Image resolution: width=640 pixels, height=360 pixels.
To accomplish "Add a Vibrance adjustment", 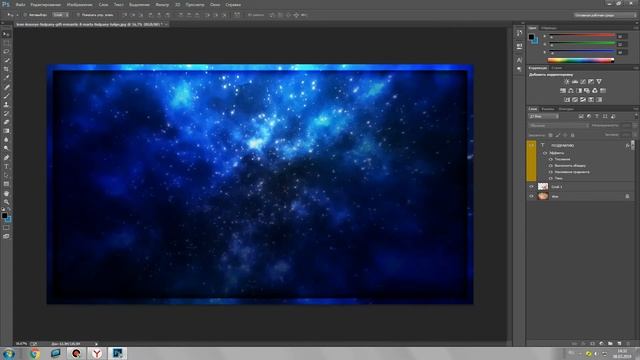I will (x=599, y=82).
